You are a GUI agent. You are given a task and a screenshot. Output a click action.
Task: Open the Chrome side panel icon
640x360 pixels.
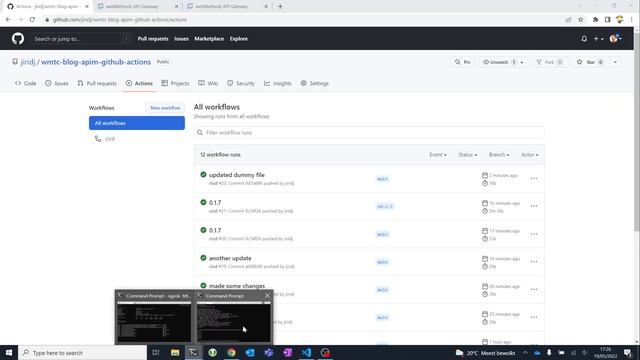tap(607, 20)
